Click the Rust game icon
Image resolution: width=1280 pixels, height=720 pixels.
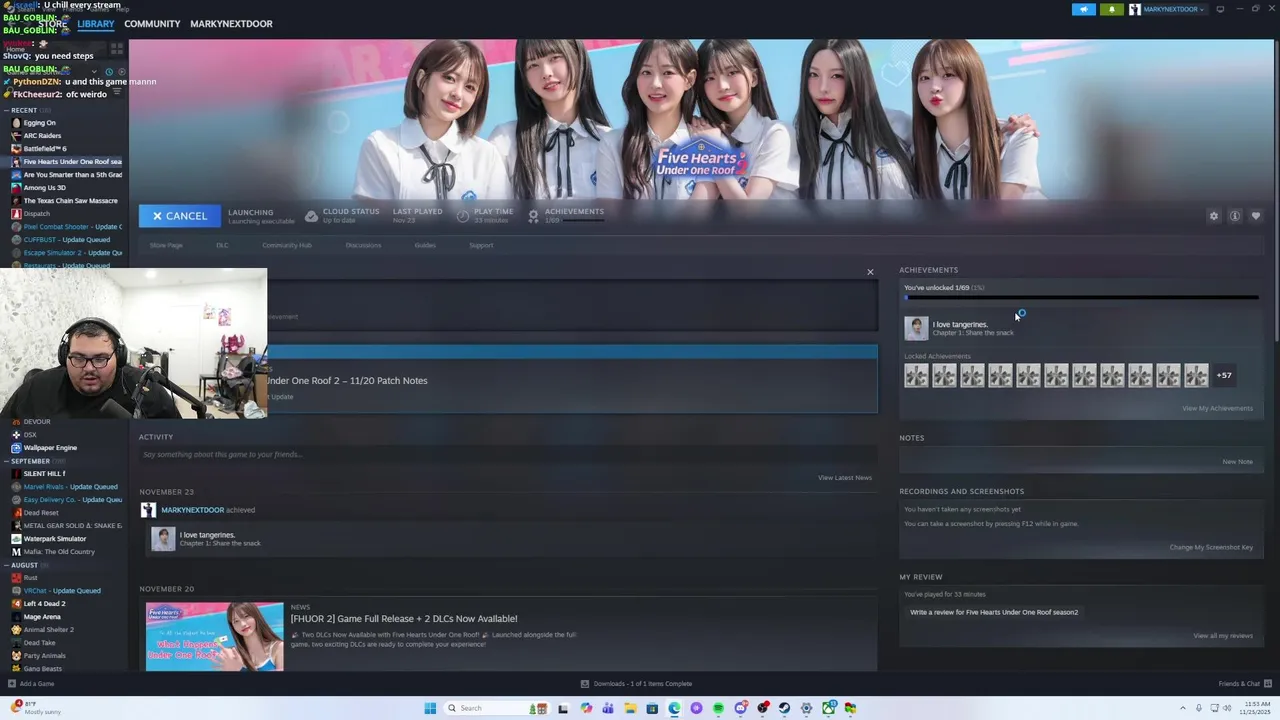(x=16, y=578)
